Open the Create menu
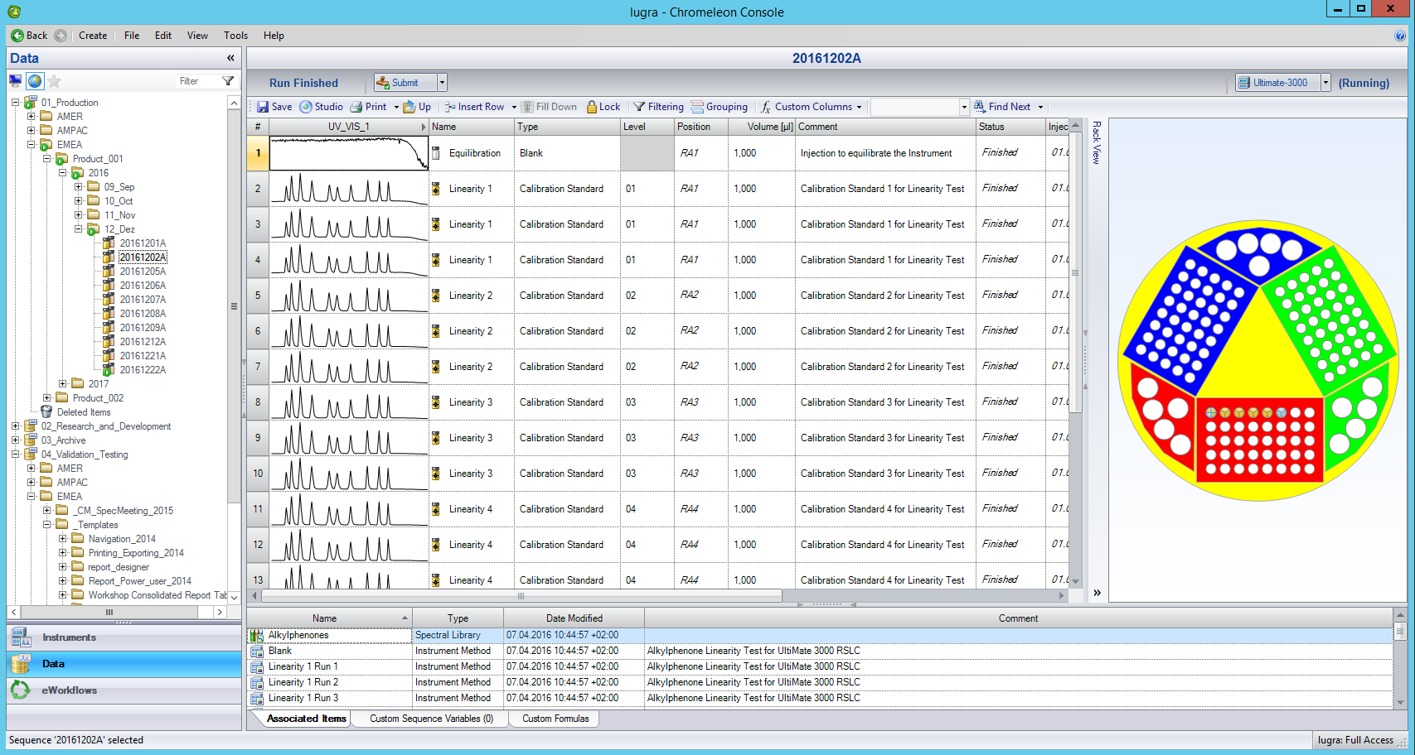Image resolution: width=1415 pixels, height=755 pixels. (93, 35)
